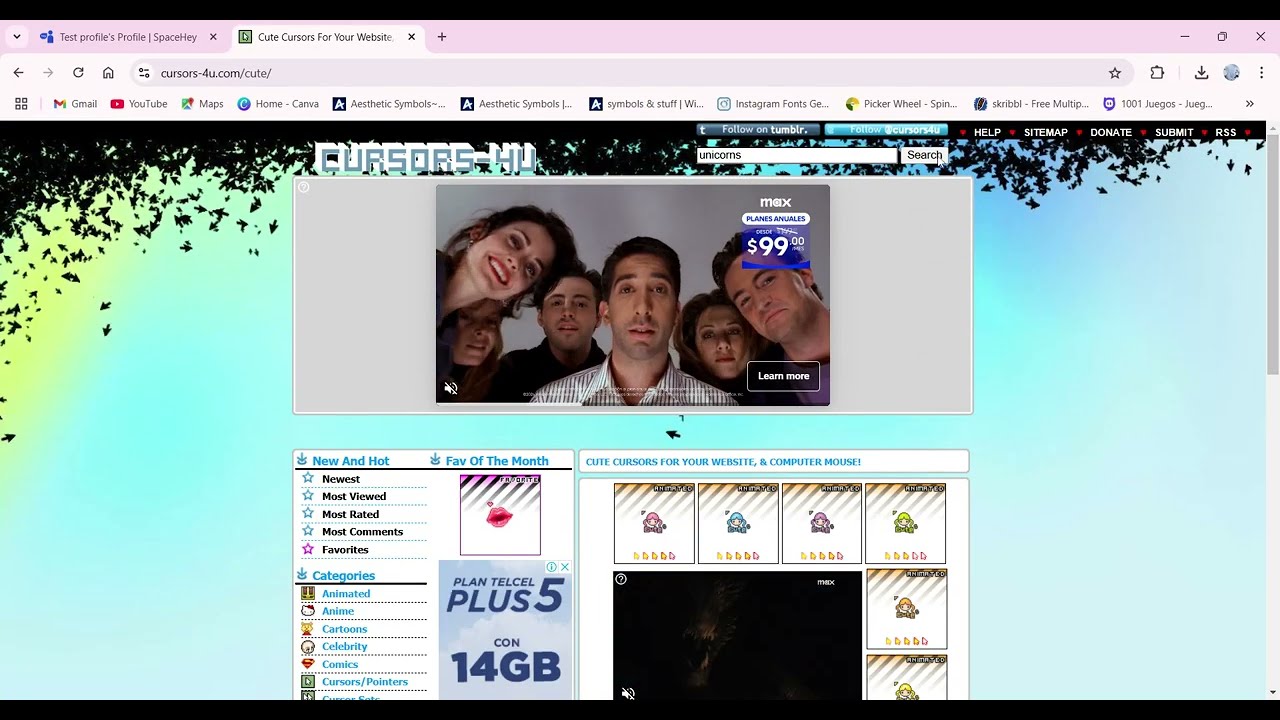Bookmark this page with star icon
The width and height of the screenshot is (1280, 720).
click(1115, 73)
